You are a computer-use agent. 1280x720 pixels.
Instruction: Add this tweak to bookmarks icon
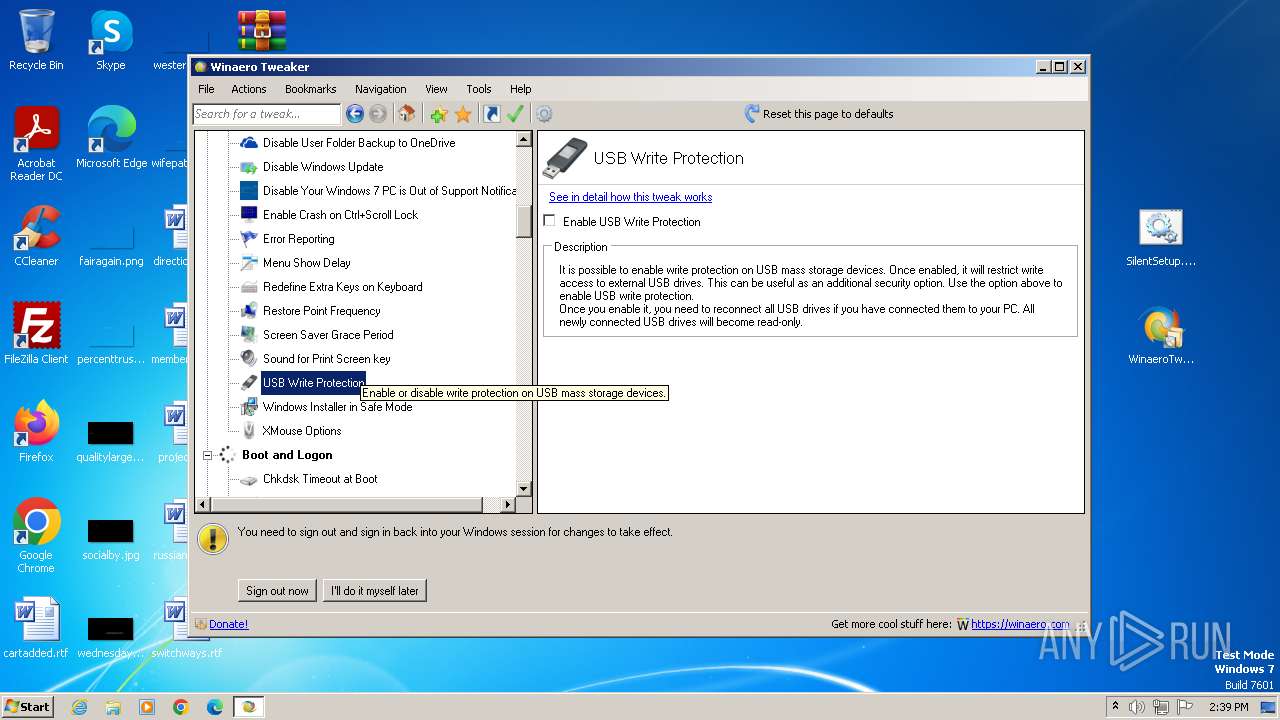(x=438, y=114)
